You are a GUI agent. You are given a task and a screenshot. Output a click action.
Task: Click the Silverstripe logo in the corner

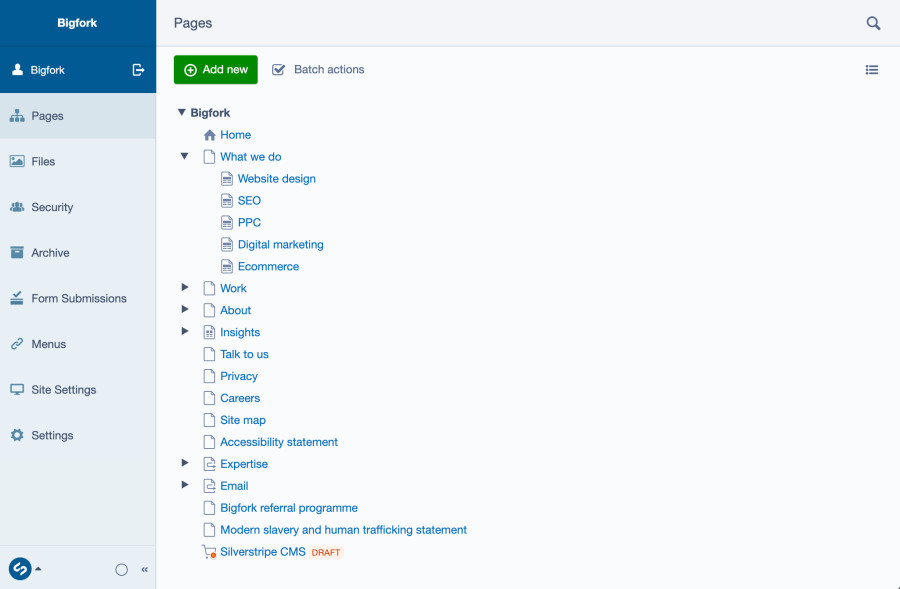point(19,568)
